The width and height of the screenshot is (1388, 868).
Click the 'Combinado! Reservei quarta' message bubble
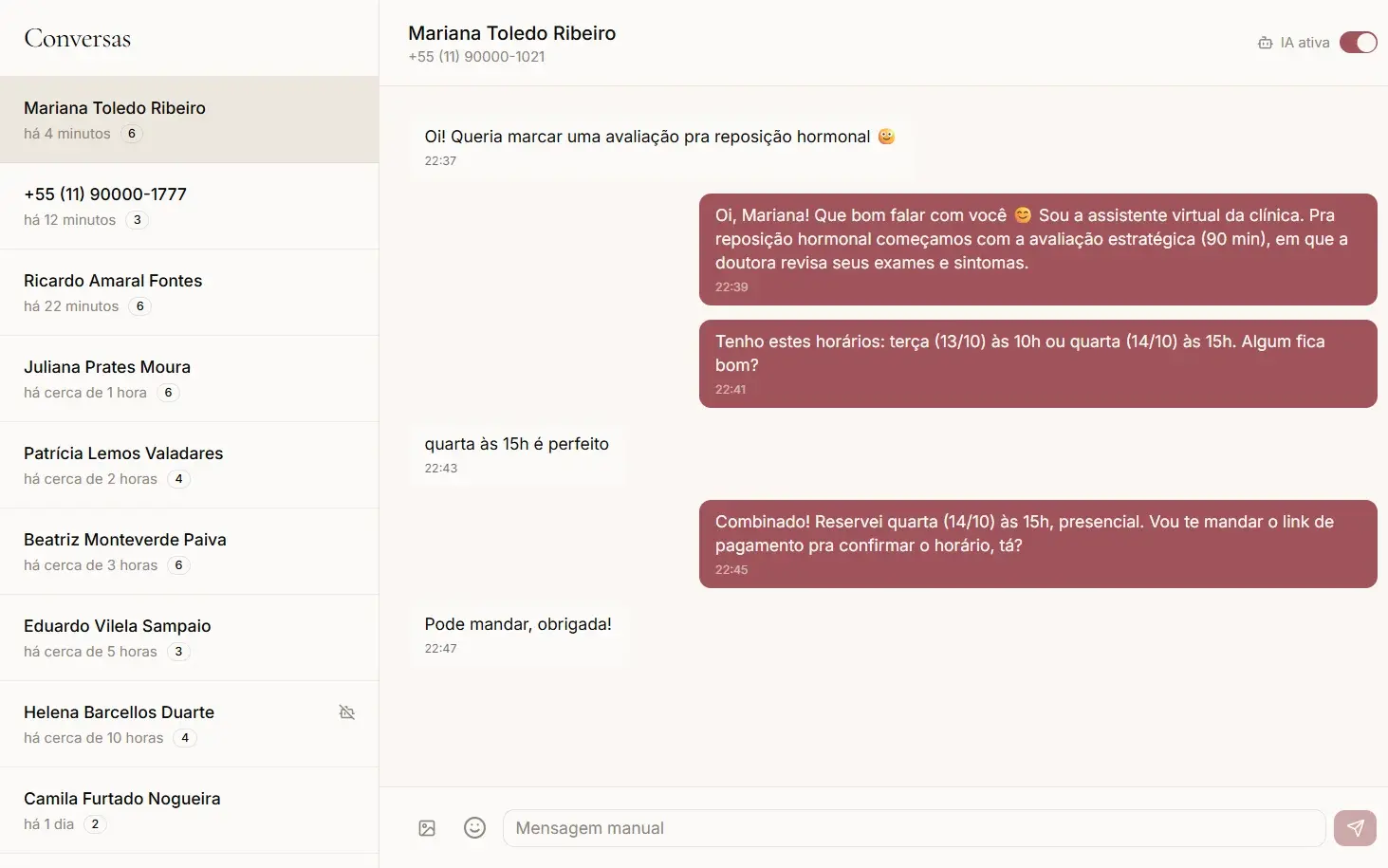point(1038,545)
